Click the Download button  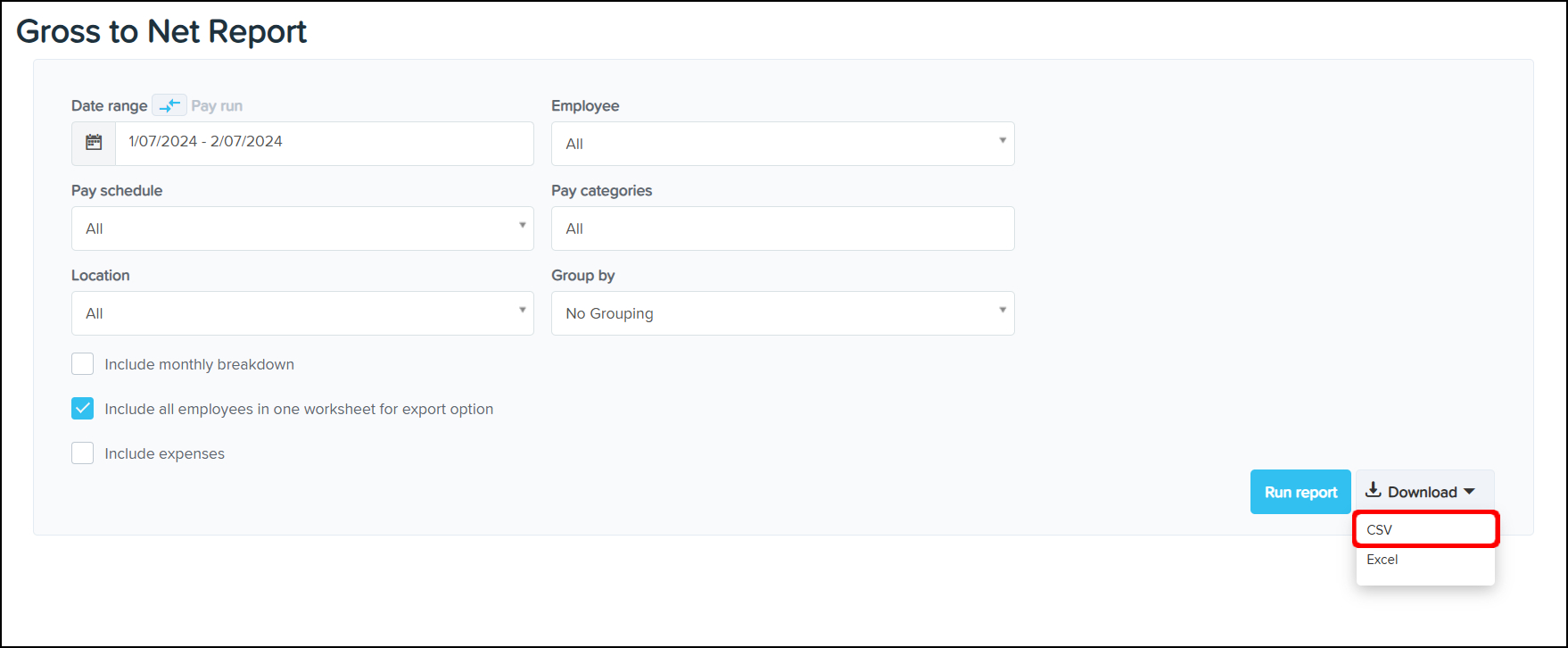[x=1423, y=492]
